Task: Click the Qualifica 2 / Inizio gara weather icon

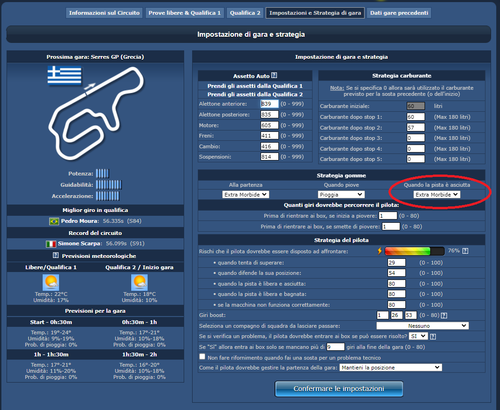Action: (x=139, y=282)
